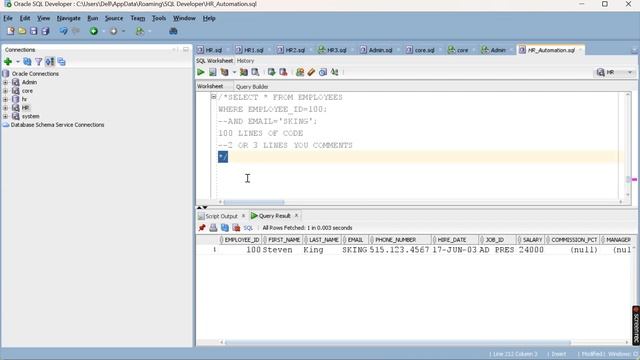The image size is (640, 360).
Task: Open the Navigate menu
Action: click(69, 18)
